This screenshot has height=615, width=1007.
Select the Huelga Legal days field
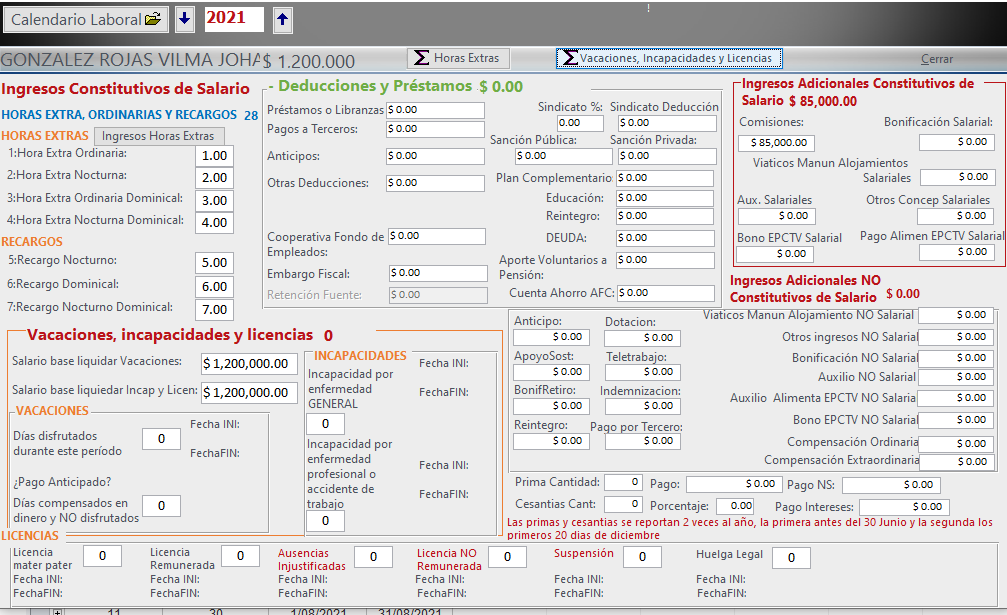(790, 558)
